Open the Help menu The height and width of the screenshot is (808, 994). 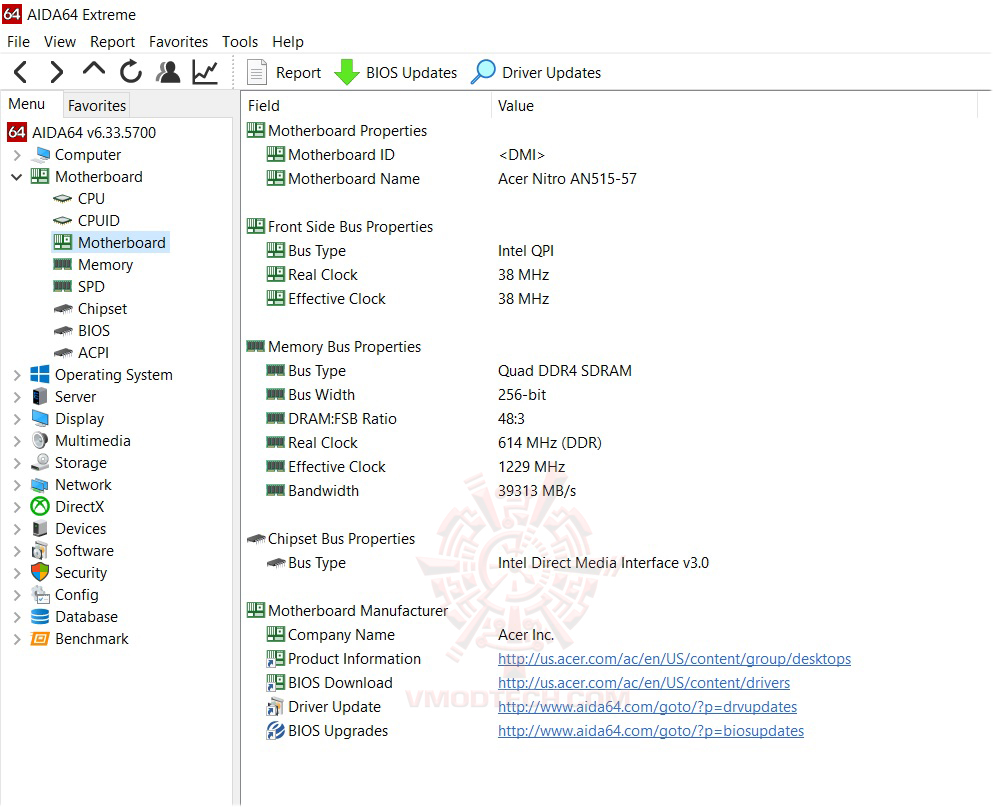point(288,42)
